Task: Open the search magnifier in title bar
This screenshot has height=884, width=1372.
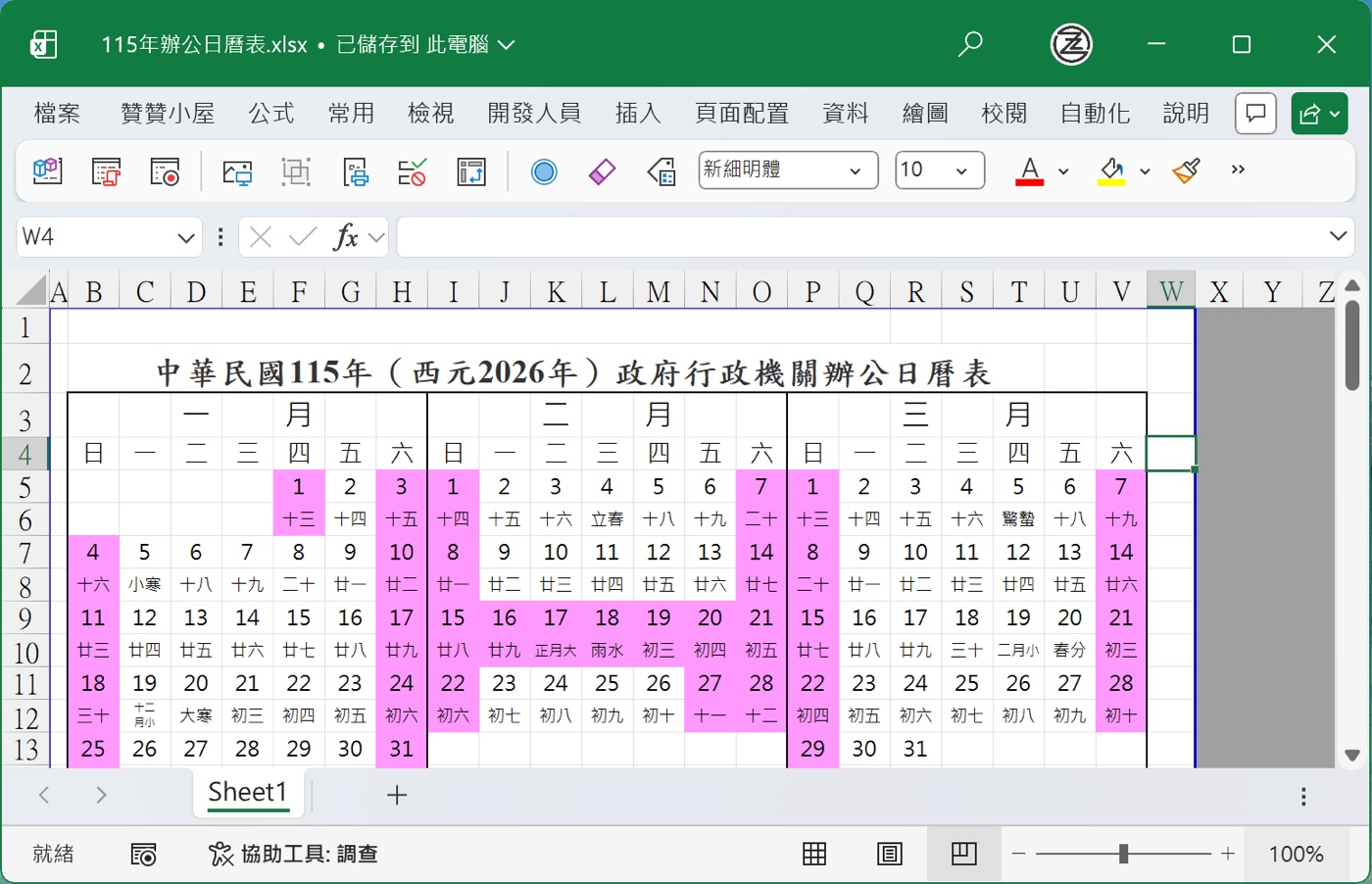Action: click(970, 44)
